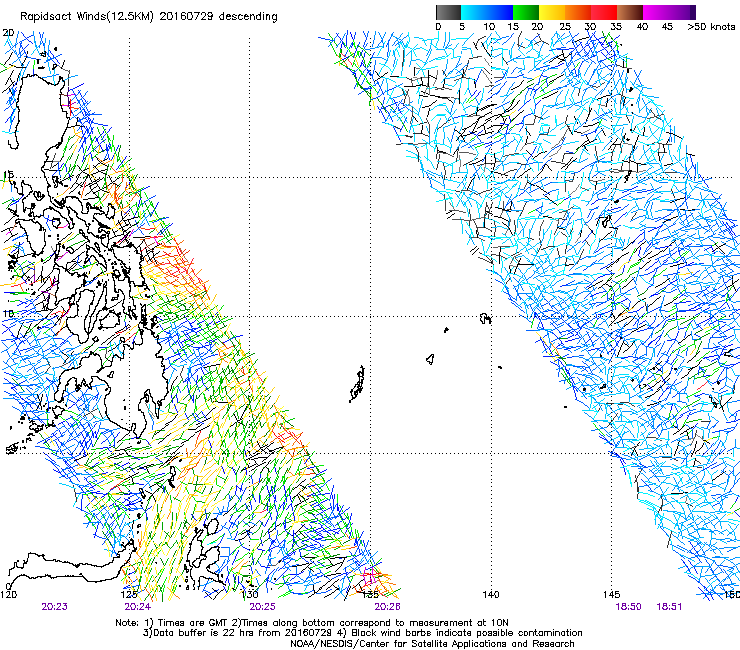This screenshot has height=650, width=740.
Task: Click the Rapidscat Winds title text
Action: click(x=149, y=17)
